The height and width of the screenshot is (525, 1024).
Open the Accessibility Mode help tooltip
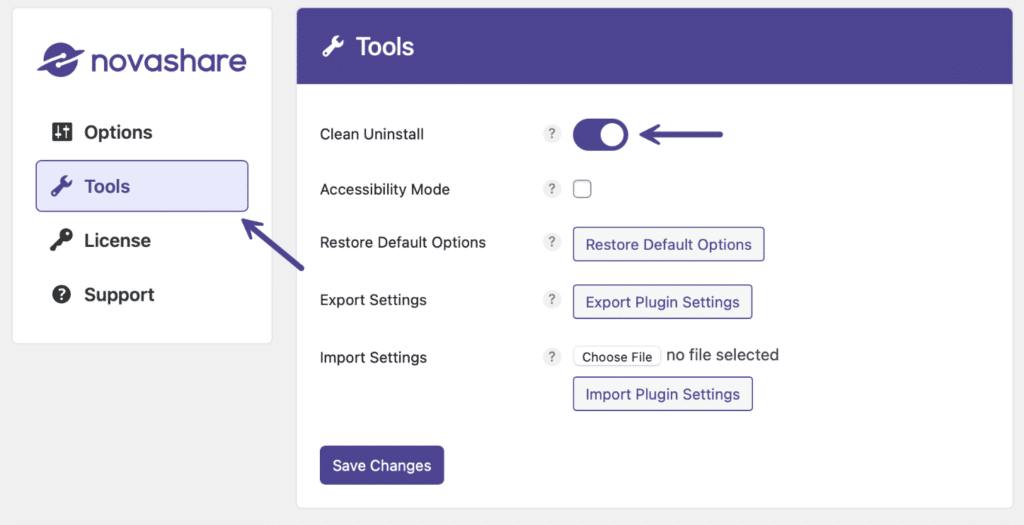pyautogui.click(x=552, y=189)
